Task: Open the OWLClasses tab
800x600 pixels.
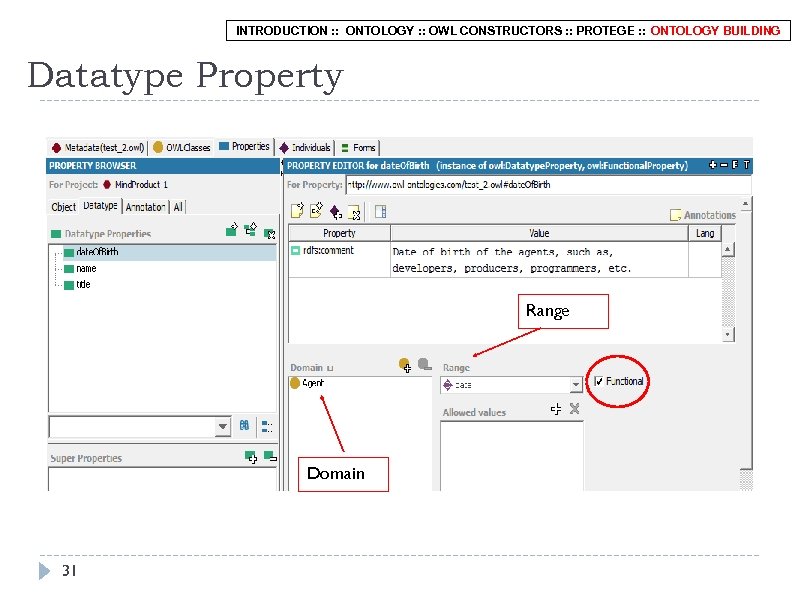Action: point(182,147)
